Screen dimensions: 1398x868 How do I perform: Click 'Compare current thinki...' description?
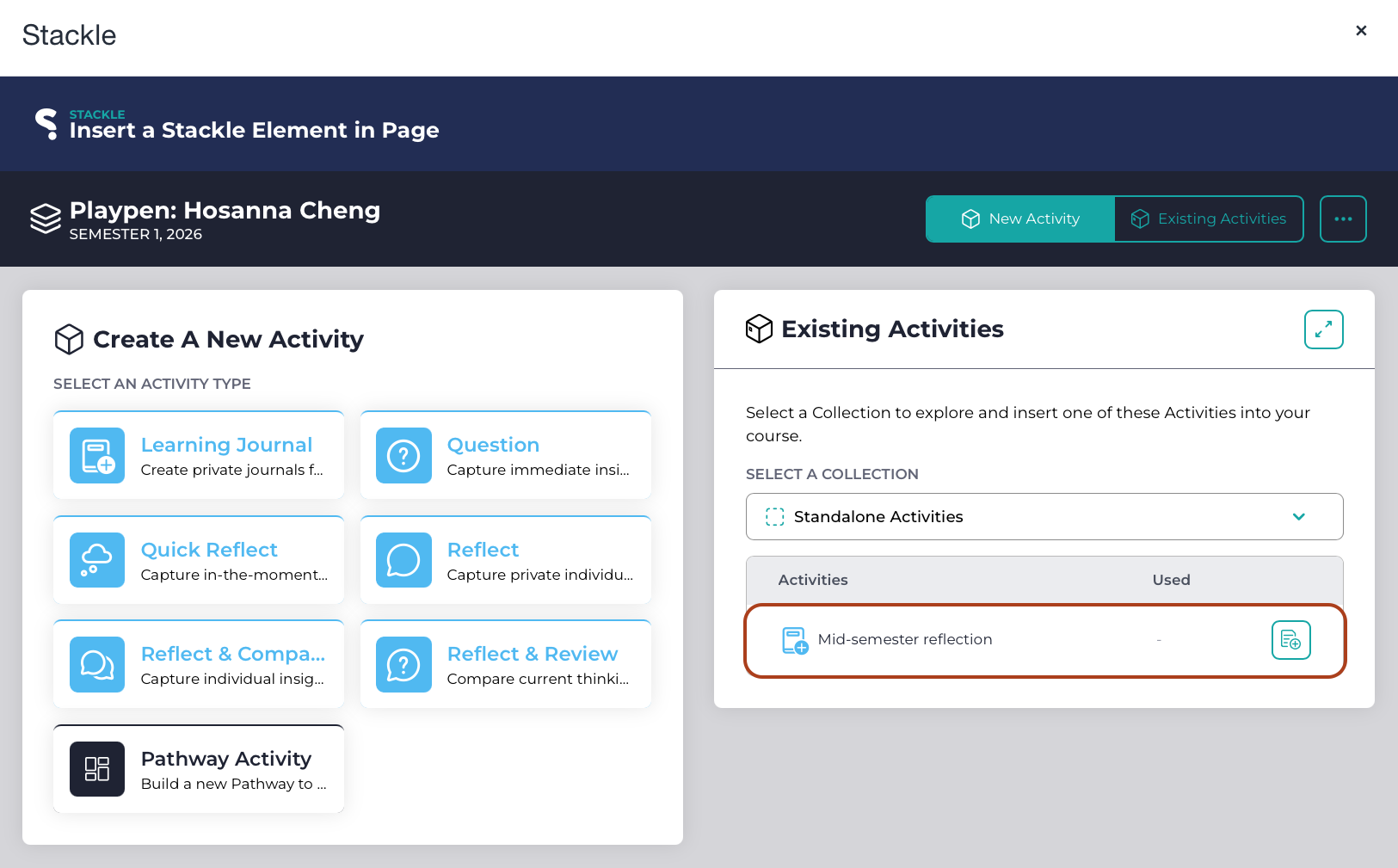[539, 679]
